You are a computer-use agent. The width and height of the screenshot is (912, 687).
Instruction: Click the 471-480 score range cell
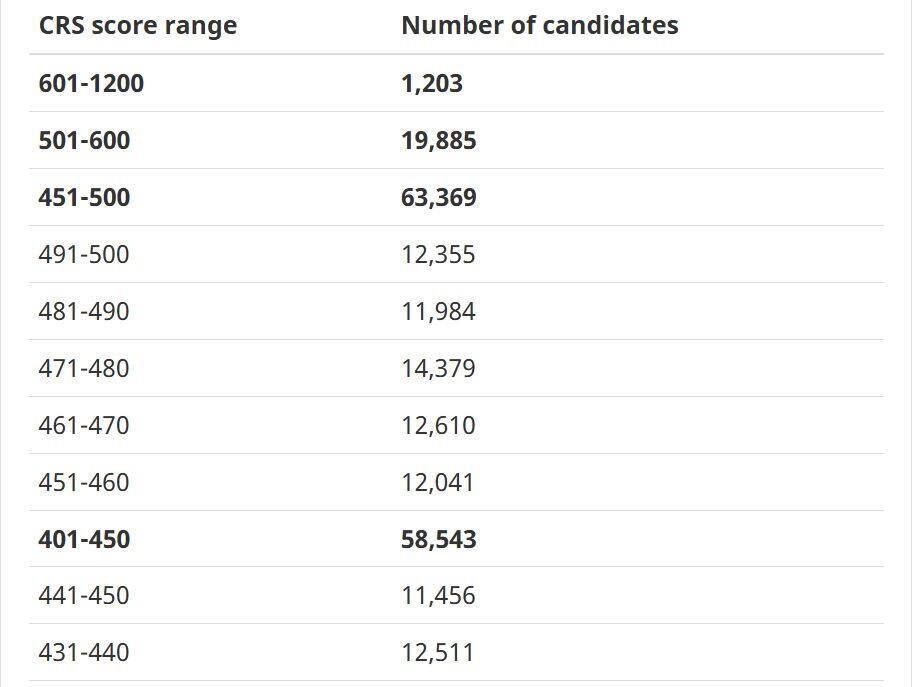pos(84,369)
